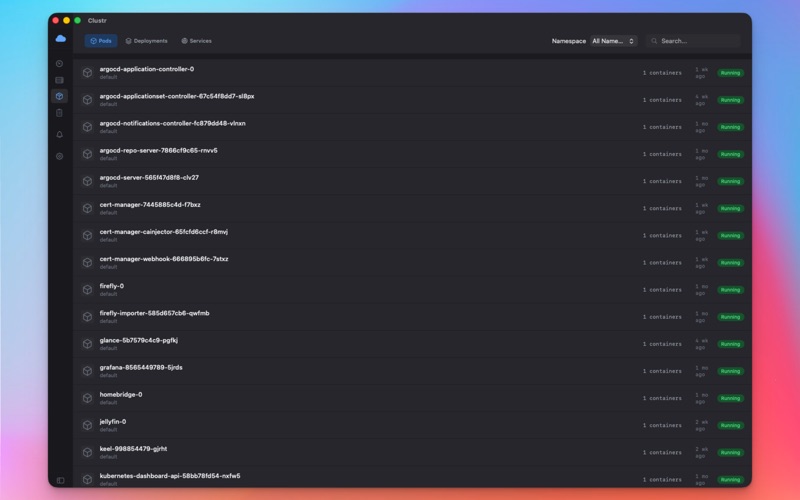This screenshot has height=500, width=800.
Task: Click cube icon of cert-manager-cainjector pod
Action: [87, 235]
